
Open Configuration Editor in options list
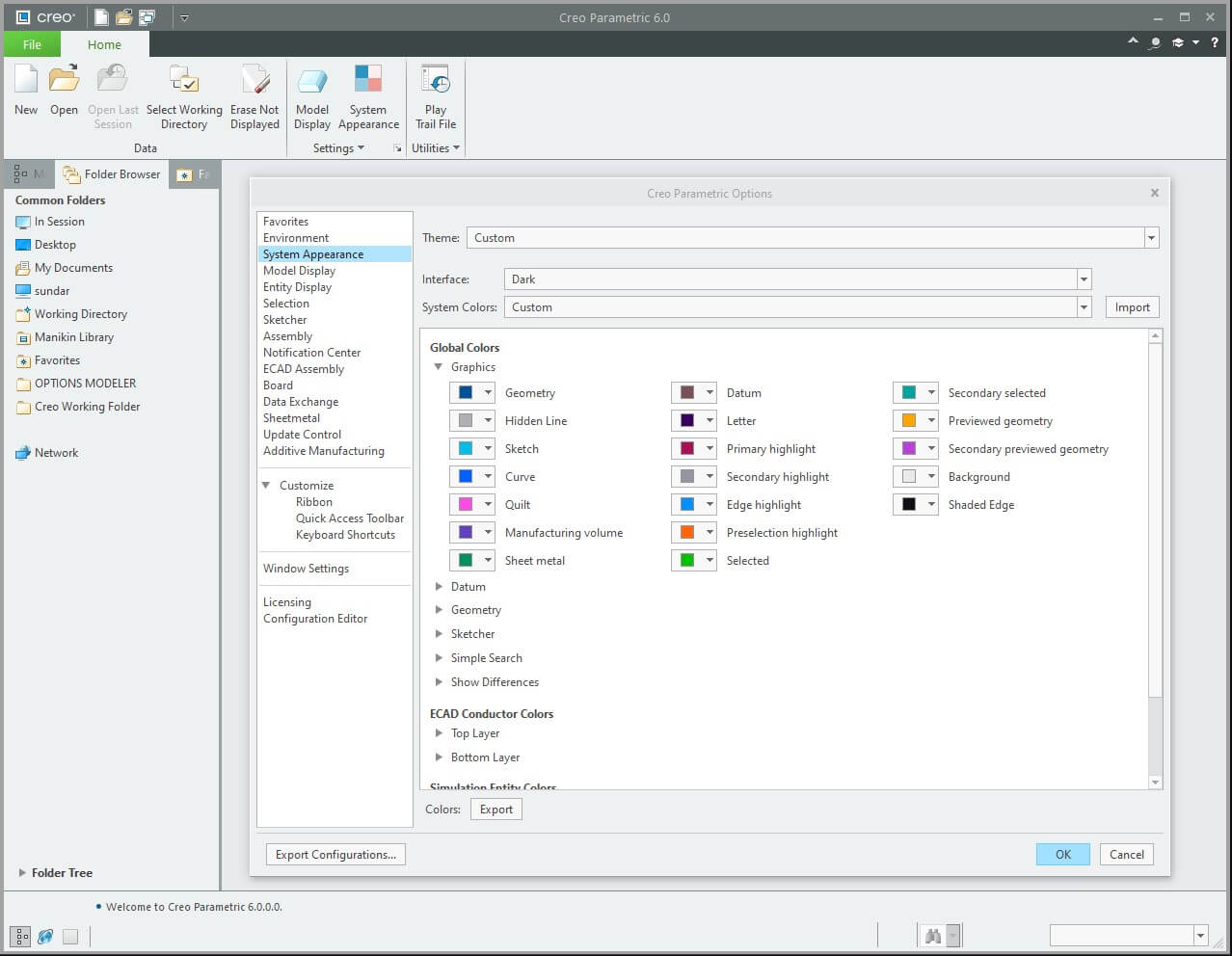coord(315,619)
